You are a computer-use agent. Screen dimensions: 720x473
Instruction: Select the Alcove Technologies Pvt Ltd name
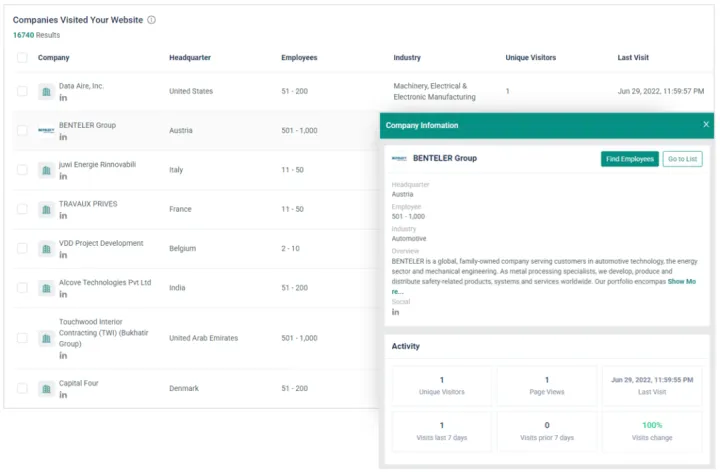(x=105, y=282)
